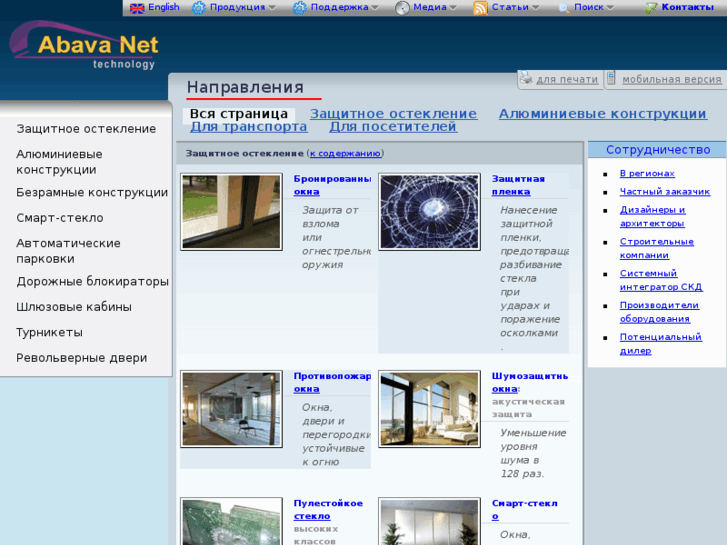Open the Контакты menu item
This screenshot has width=727, height=545.
[x=688, y=7]
